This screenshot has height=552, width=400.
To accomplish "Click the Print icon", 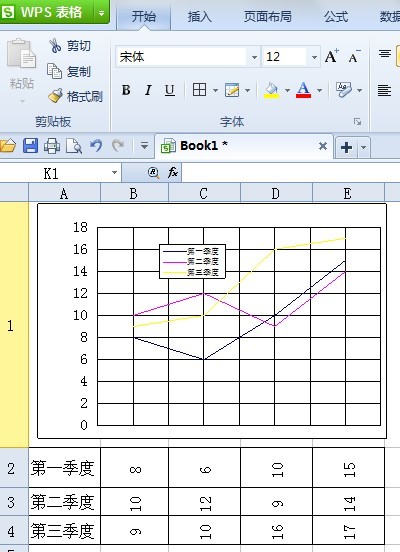I will 52,146.
